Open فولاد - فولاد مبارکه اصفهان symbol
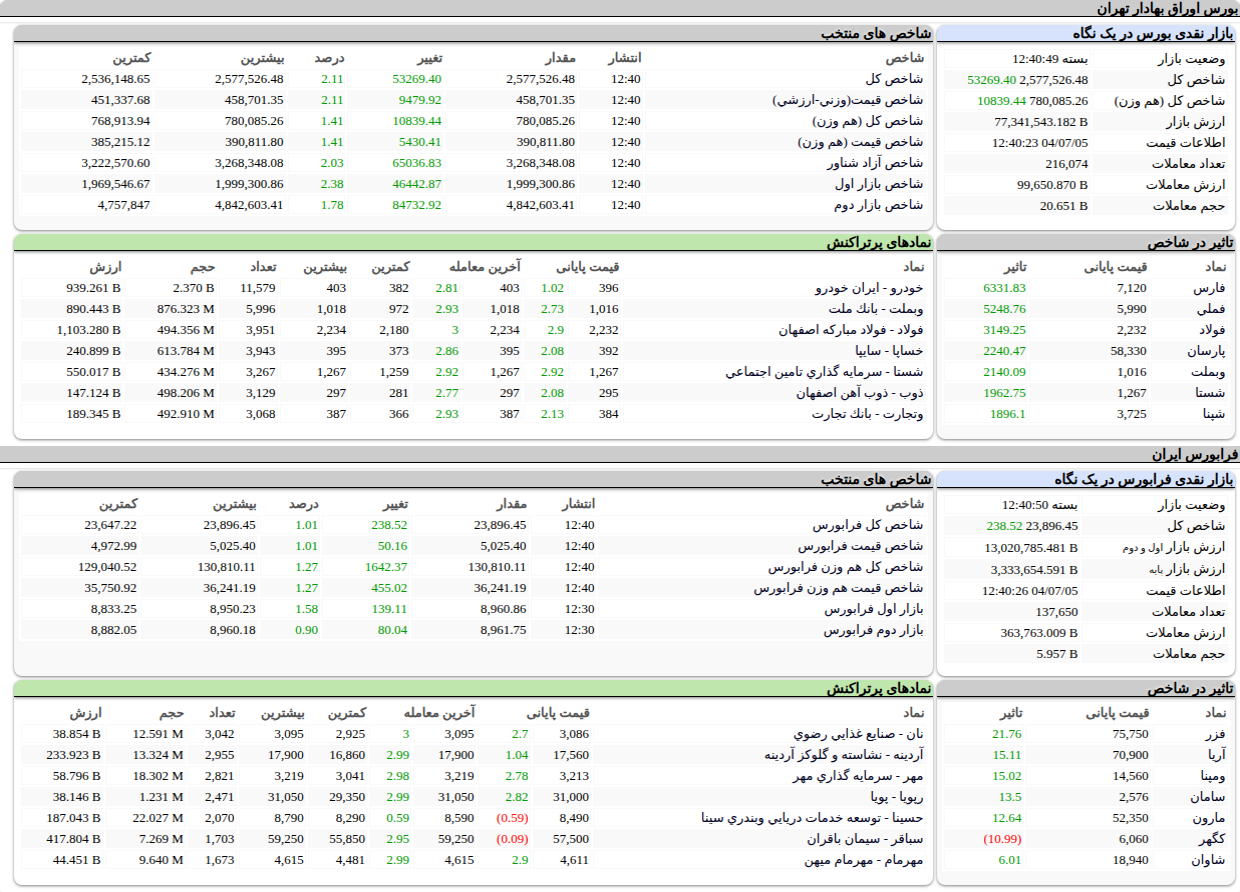 (852, 330)
